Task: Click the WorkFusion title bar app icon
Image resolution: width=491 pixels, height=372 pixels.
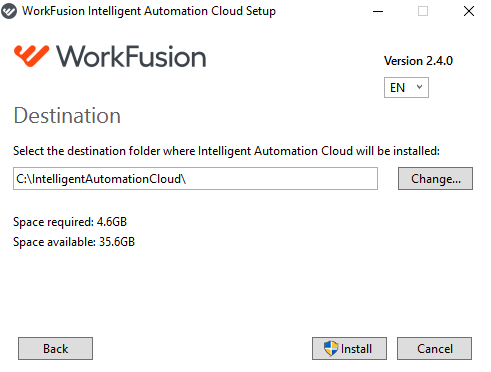Action: coord(9,11)
